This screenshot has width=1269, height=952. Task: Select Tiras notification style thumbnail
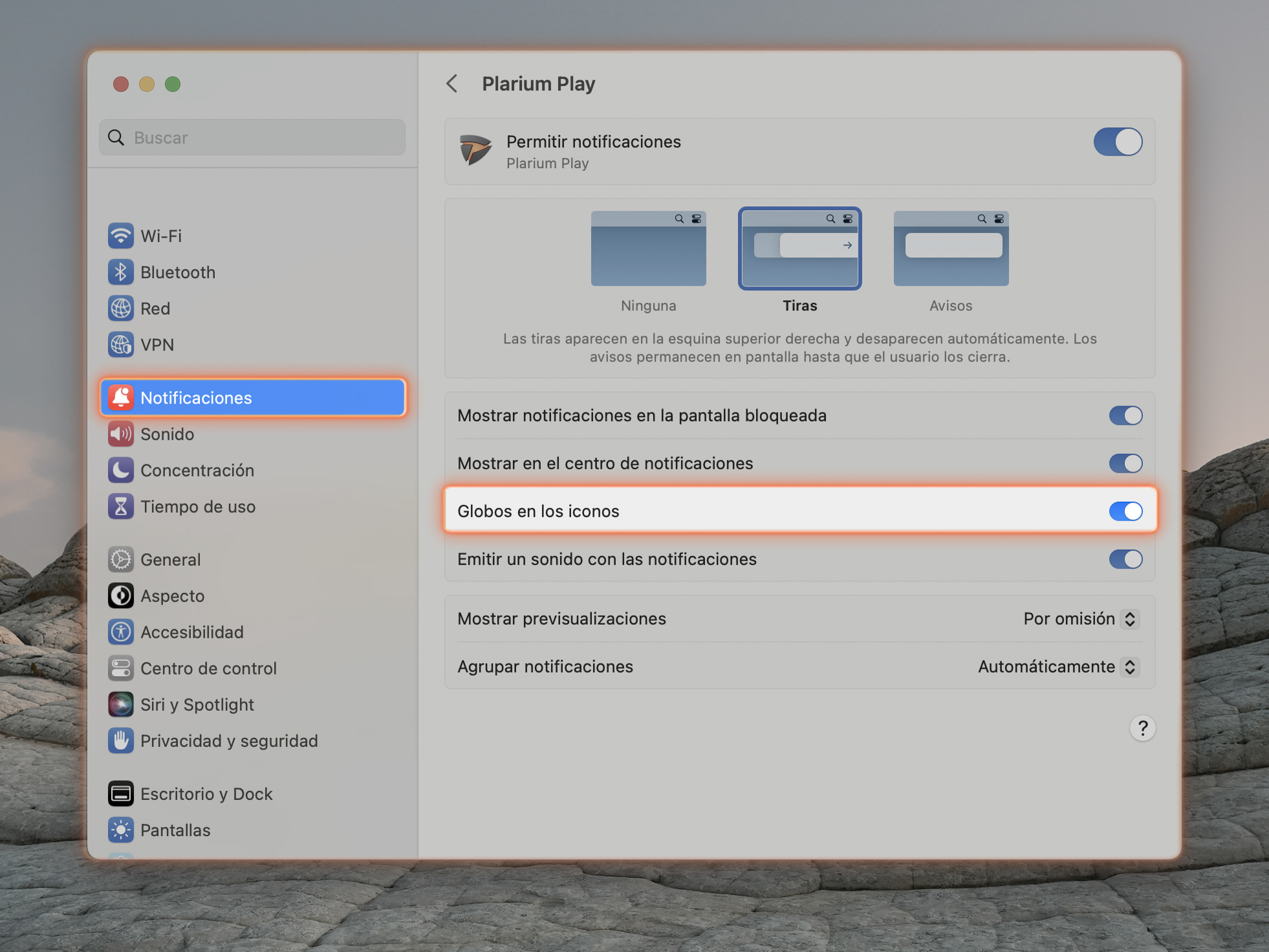click(799, 248)
